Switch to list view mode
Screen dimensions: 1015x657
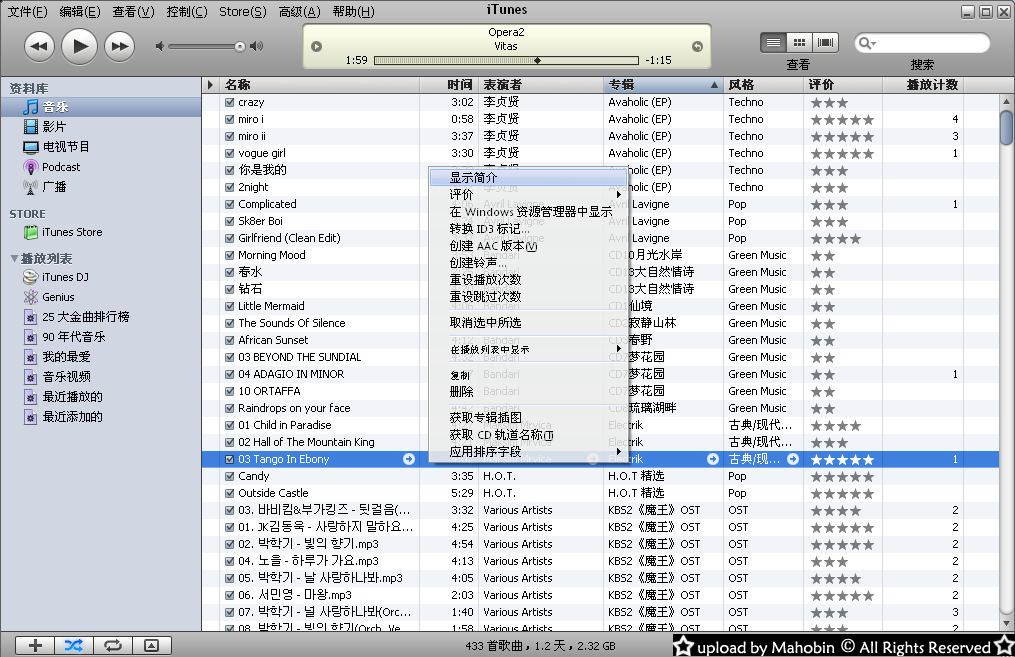coord(774,43)
